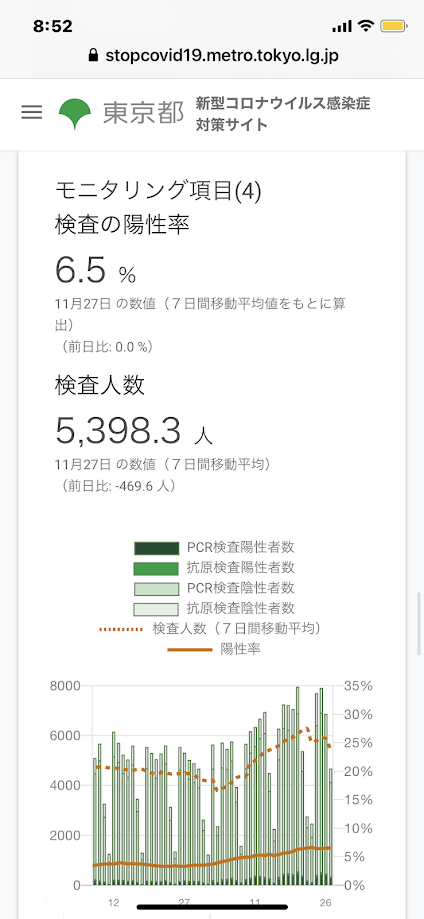Tap the stopcovid19.metro.tokyo.lg.jp address bar
Viewport: 424px width, 919px height.
click(x=212, y=56)
